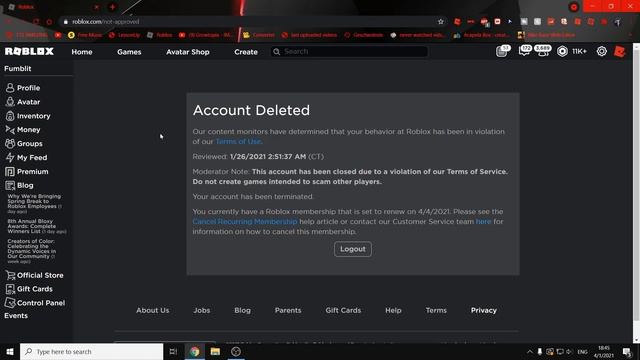Image resolution: width=640 pixels, height=360 pixels.
Task: Open Privacy in the footer
Action: click(x=484, y=310)
